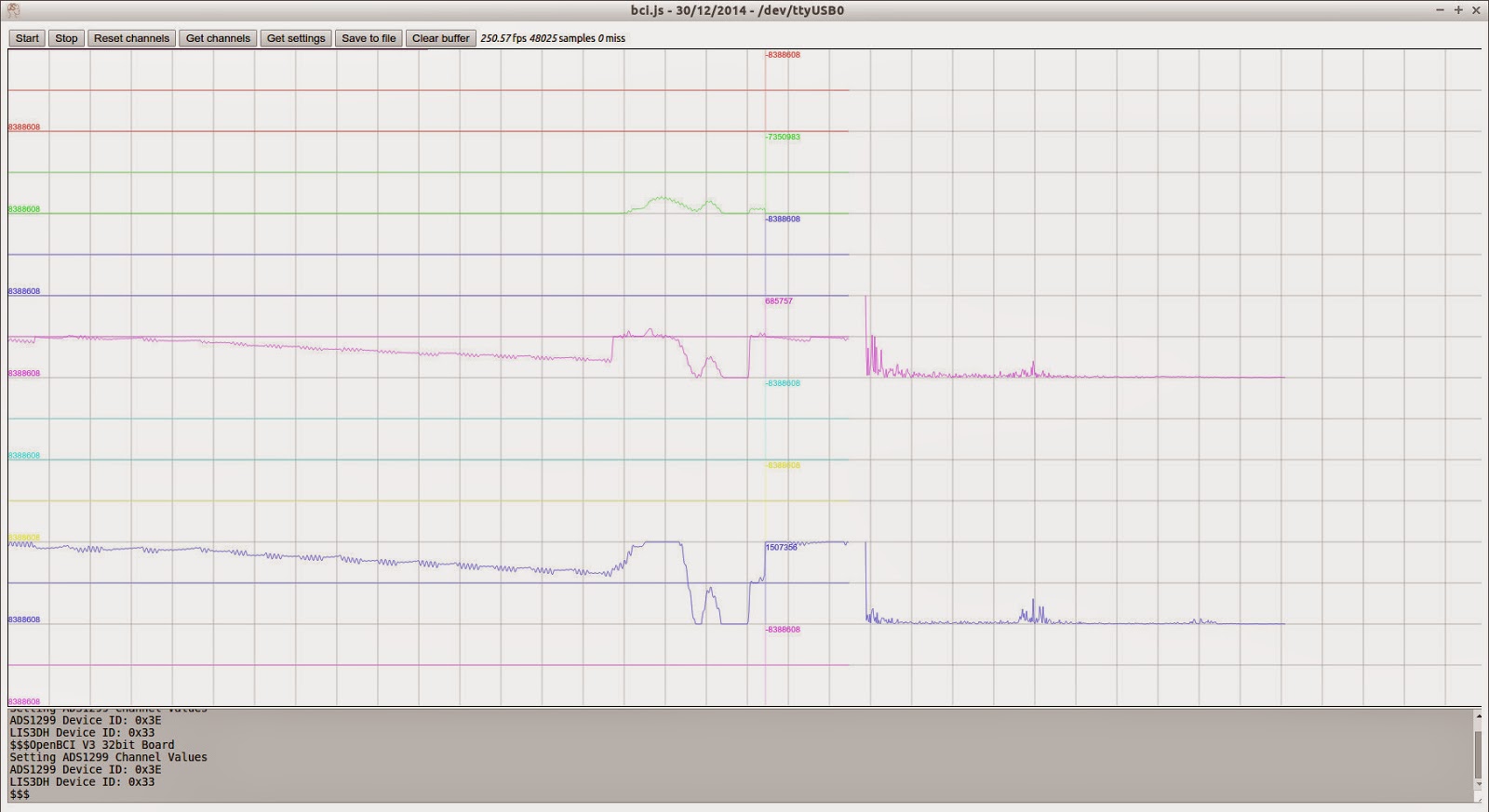Viewport: 1489px width, 812px height.
Task: Click the app icon in title bar
Action: pyautogui.click(x=13, y=10)
